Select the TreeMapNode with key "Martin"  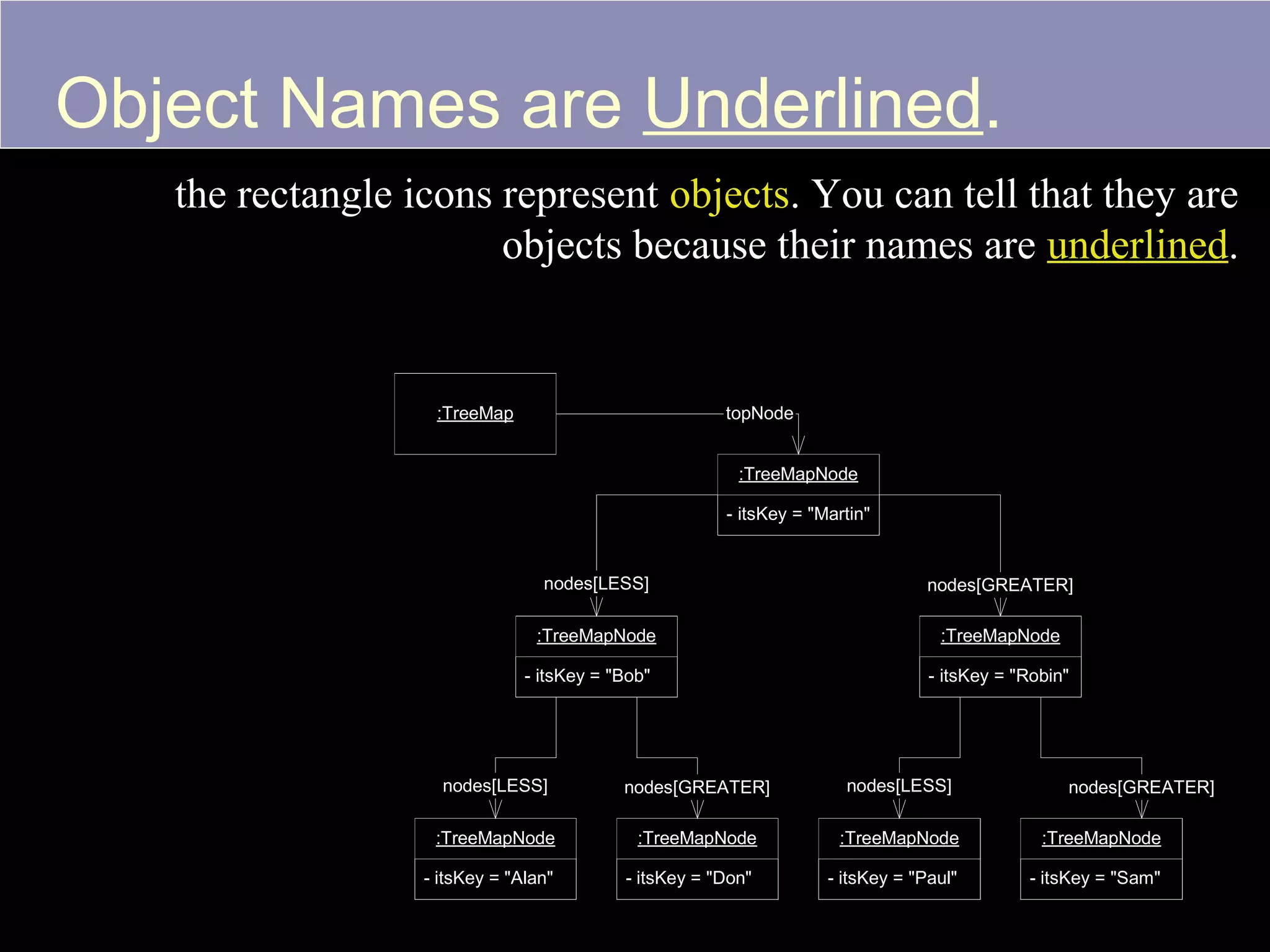(x=798, y=495)
